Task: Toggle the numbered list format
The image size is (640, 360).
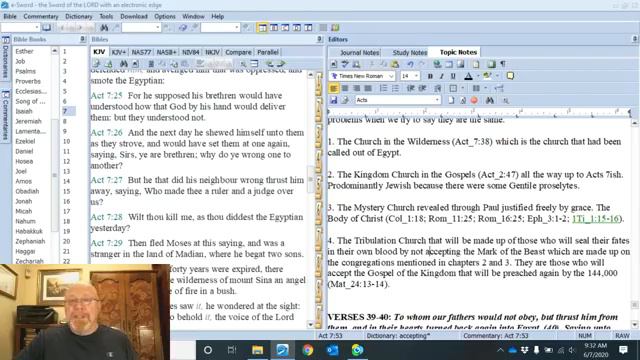Action: click(x=383, y=88)
